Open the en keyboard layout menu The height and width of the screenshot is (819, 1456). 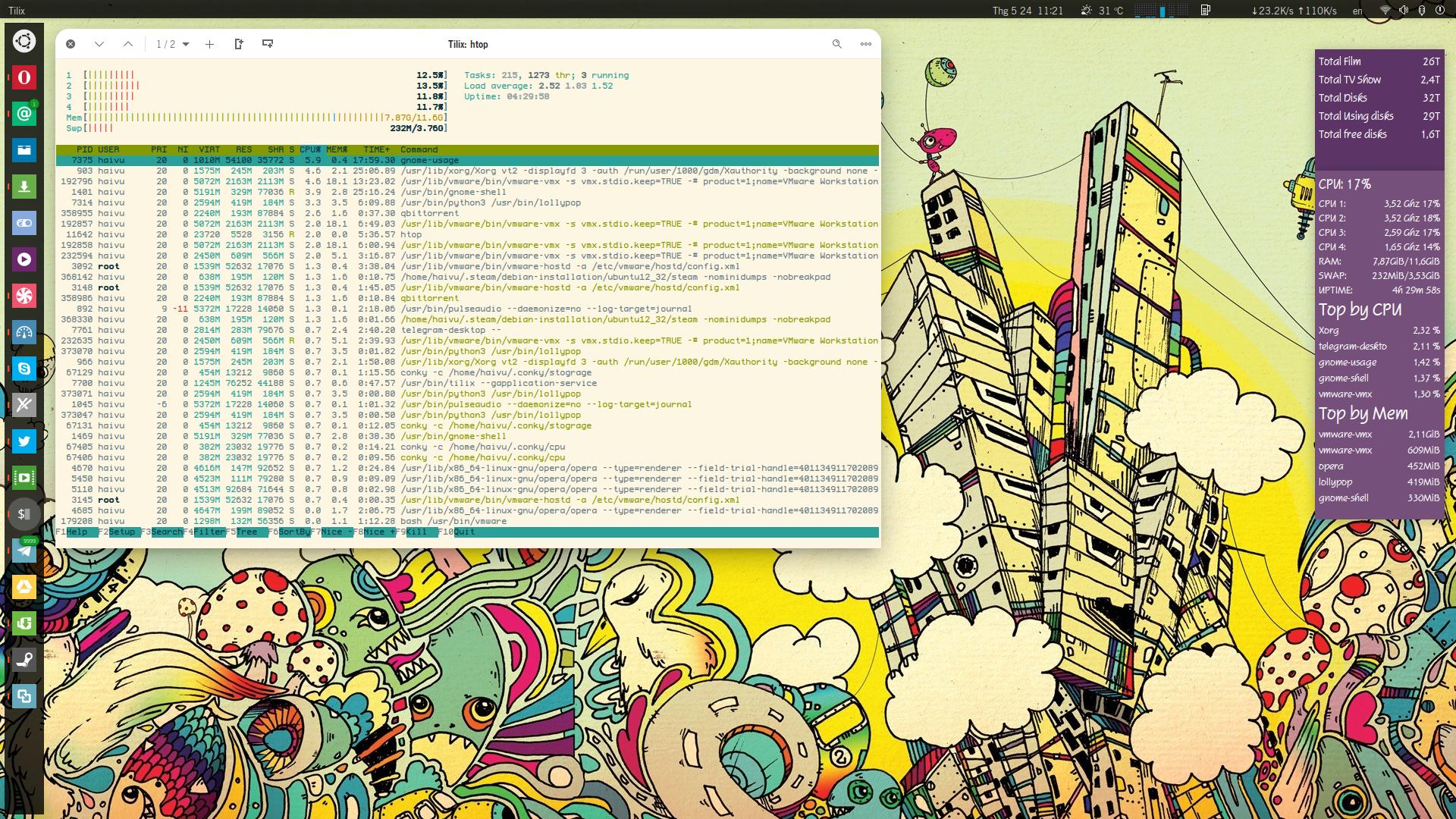coord(1357,11)
